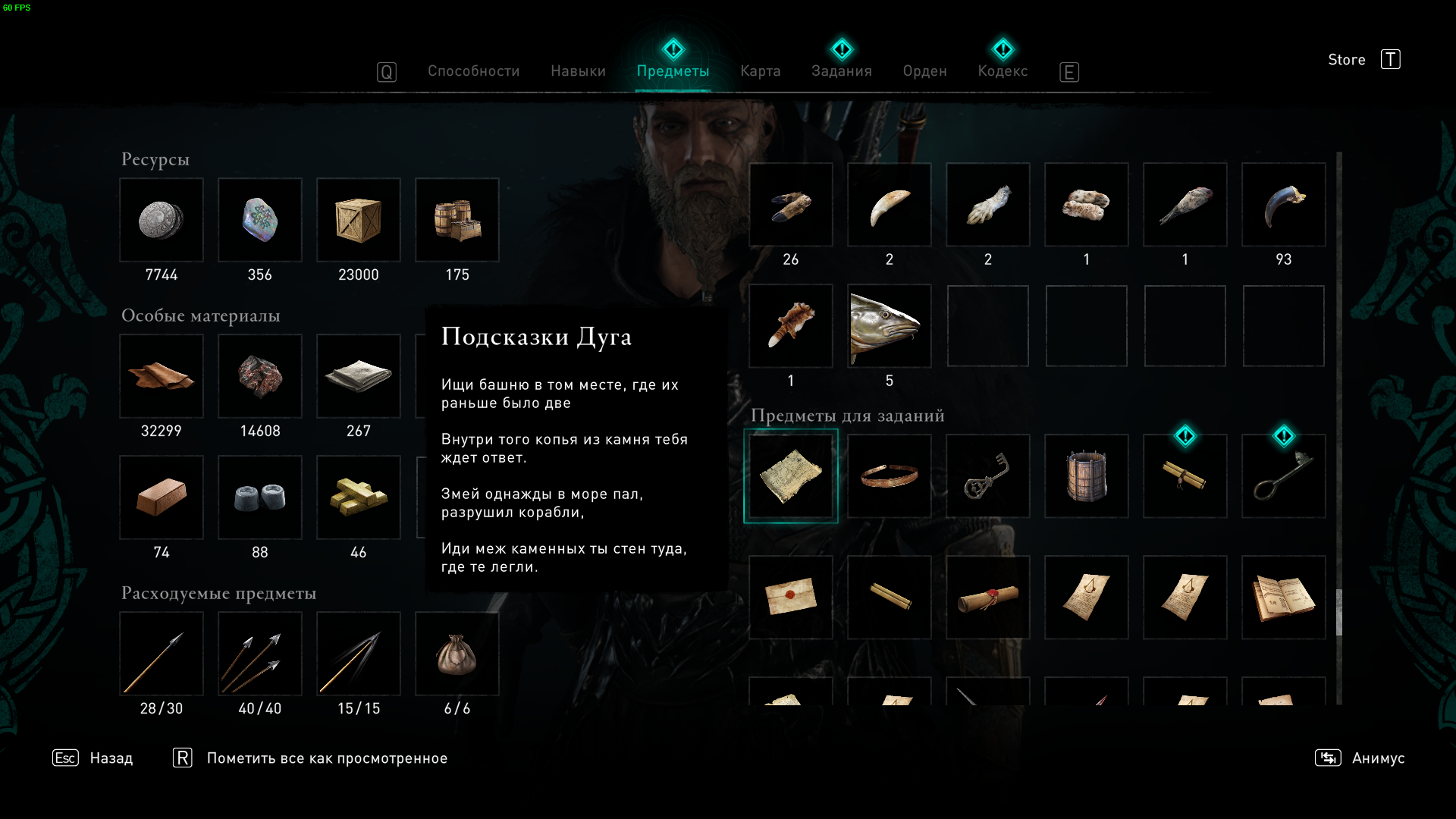Select the leather material icon

coord(162,376)
